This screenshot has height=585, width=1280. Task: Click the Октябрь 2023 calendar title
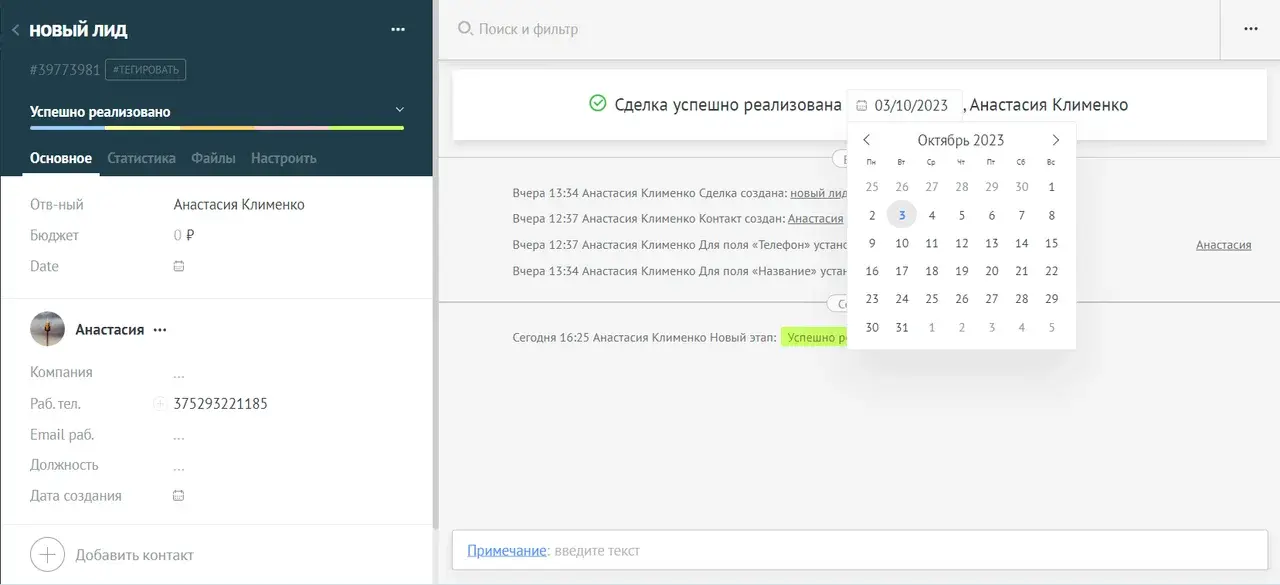(961, 140)
